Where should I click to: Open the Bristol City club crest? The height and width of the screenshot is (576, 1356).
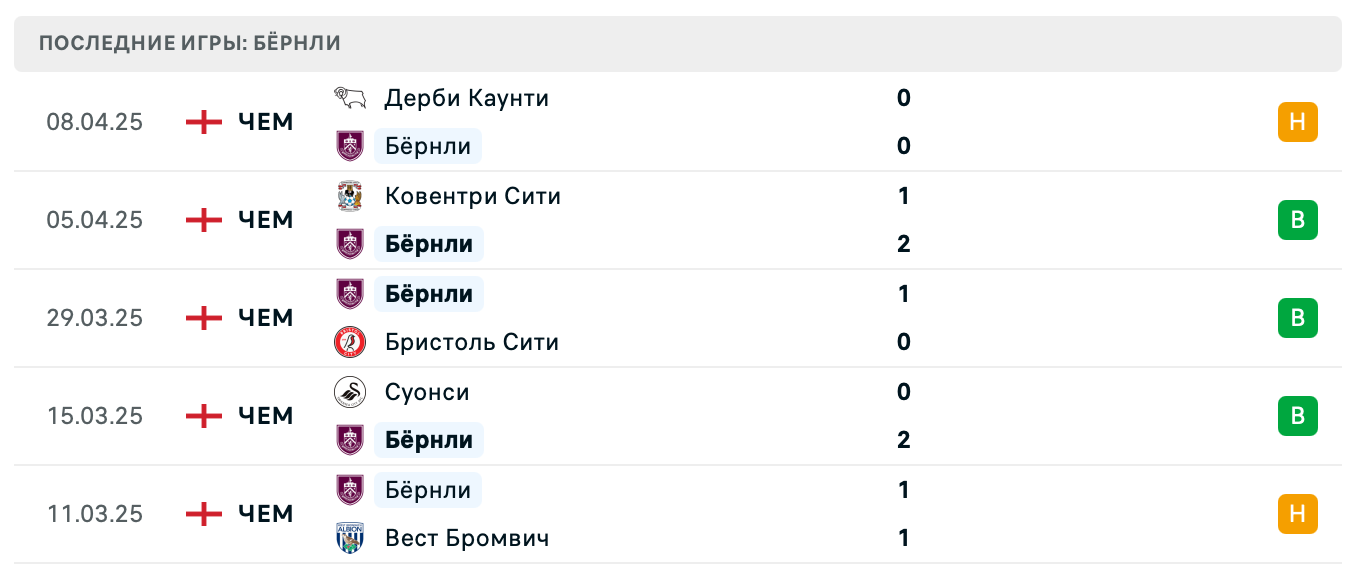351,341
